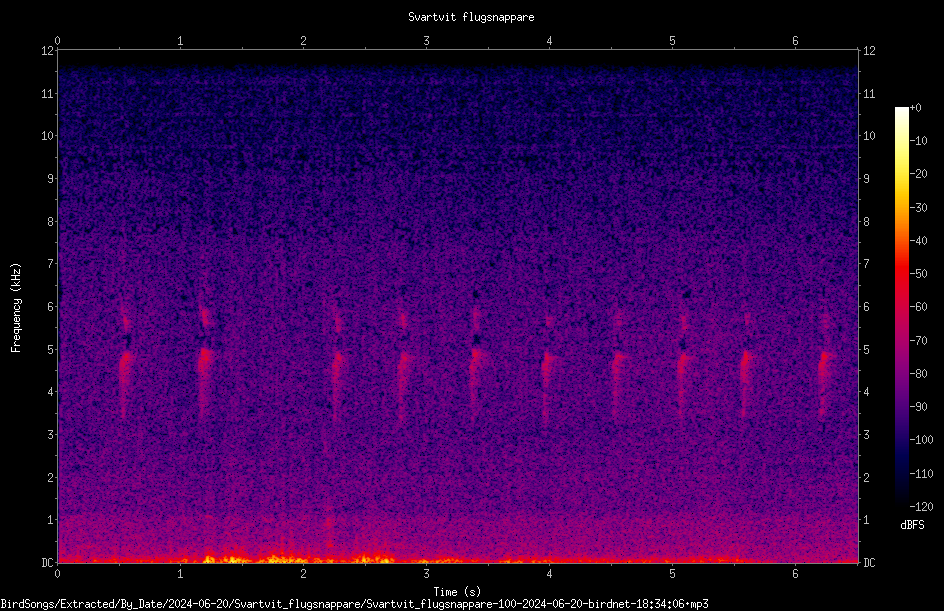Click the Time (s) axis label

coord(458,592)
